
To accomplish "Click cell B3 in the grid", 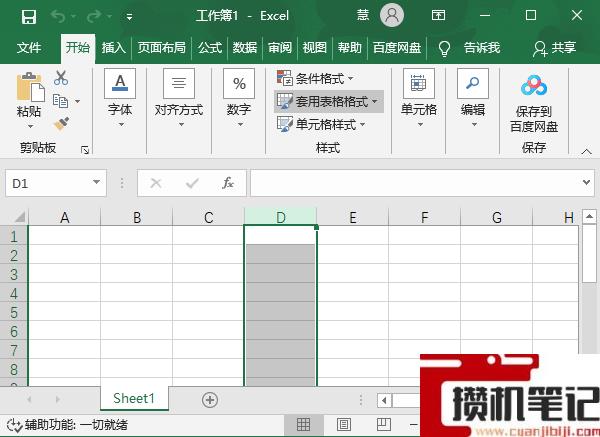I will point(137,274).
